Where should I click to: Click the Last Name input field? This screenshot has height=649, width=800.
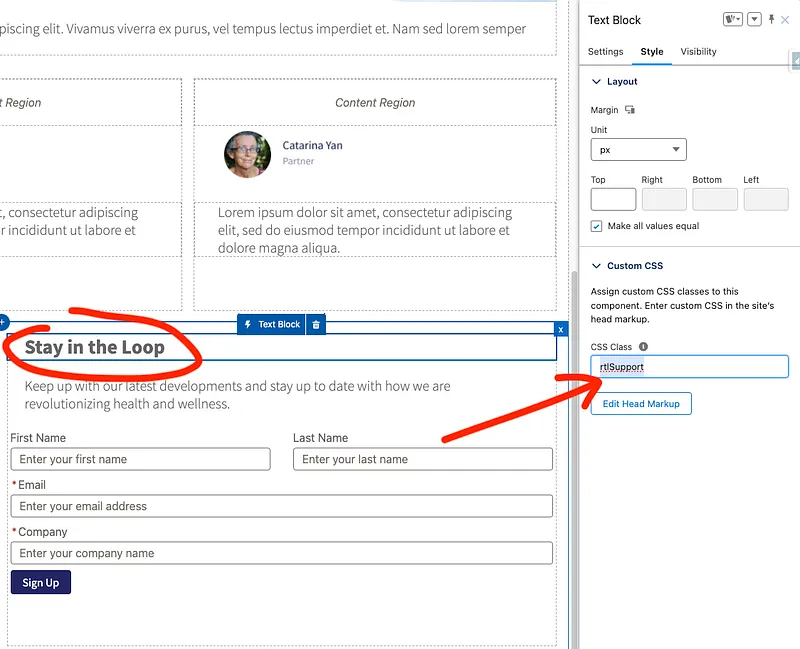422,459
